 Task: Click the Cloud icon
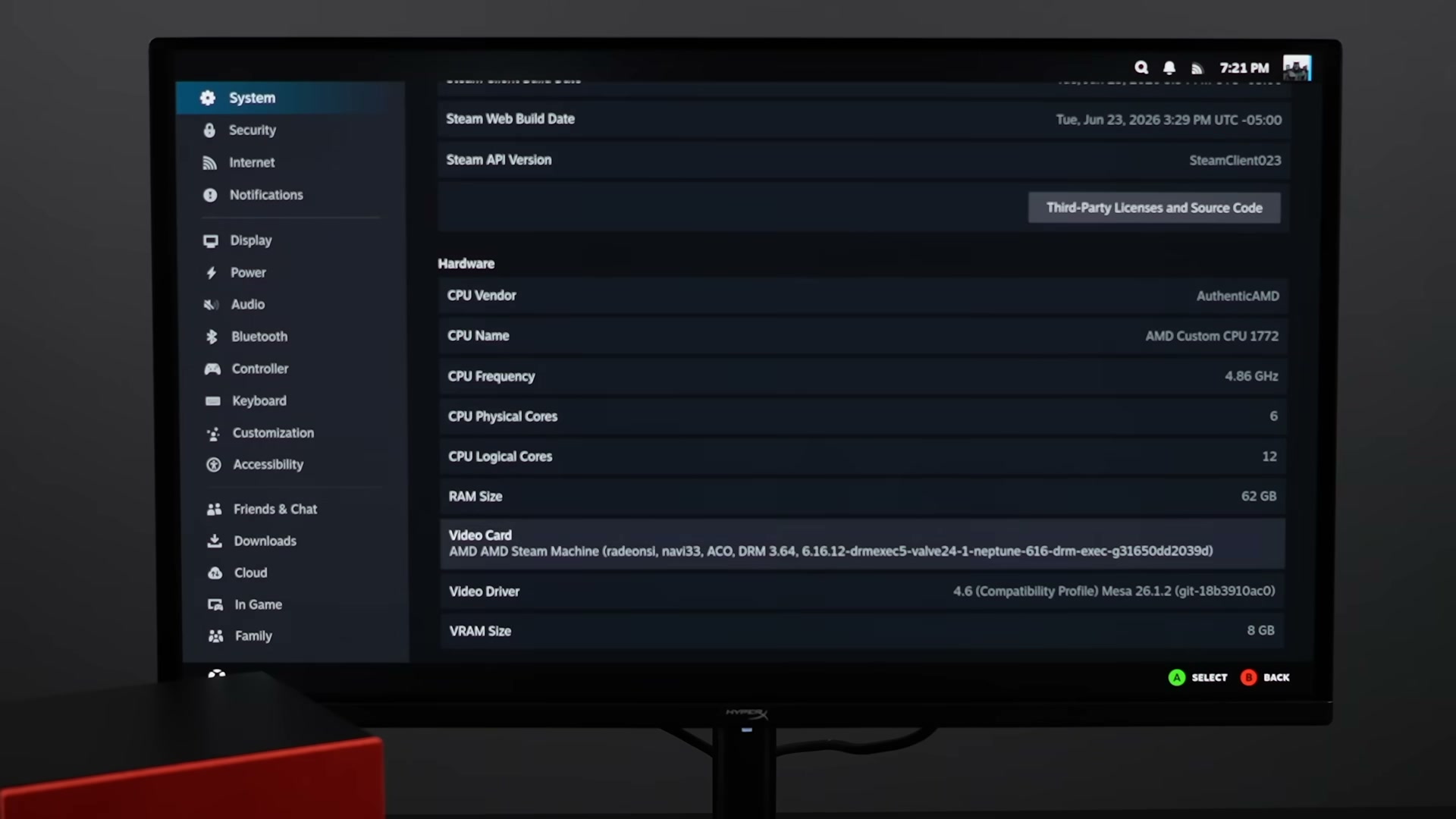click(215, 573)
